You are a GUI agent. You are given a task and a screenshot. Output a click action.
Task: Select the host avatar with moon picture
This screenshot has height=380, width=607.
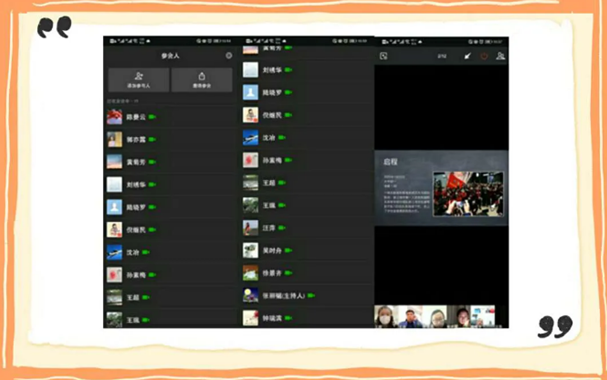[x=250, y=295]
